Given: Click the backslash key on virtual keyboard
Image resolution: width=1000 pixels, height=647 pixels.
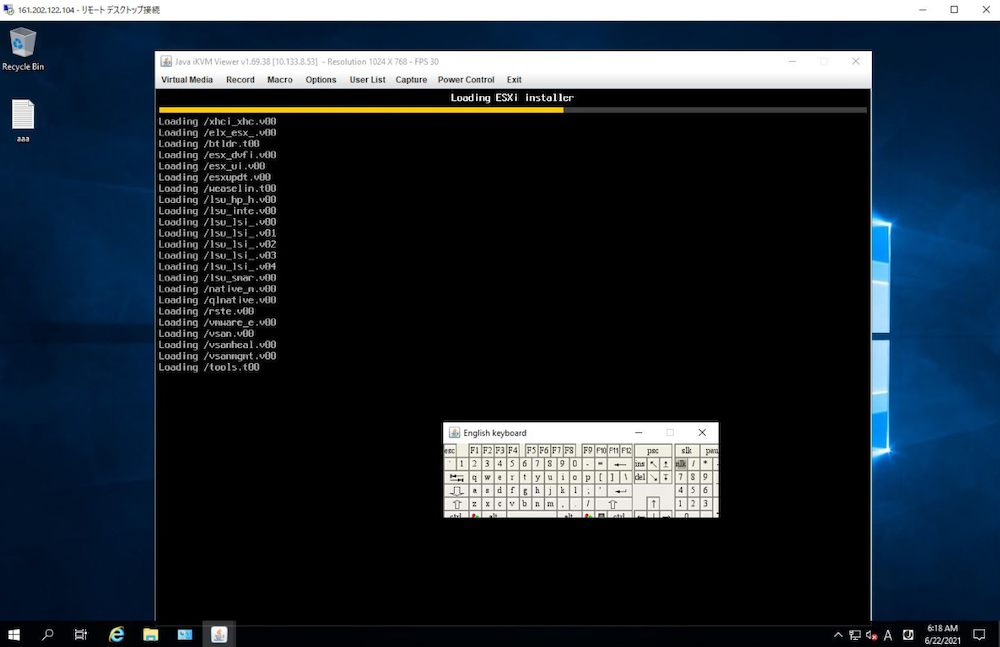Looking at the screenshot, I should point(626,477).
